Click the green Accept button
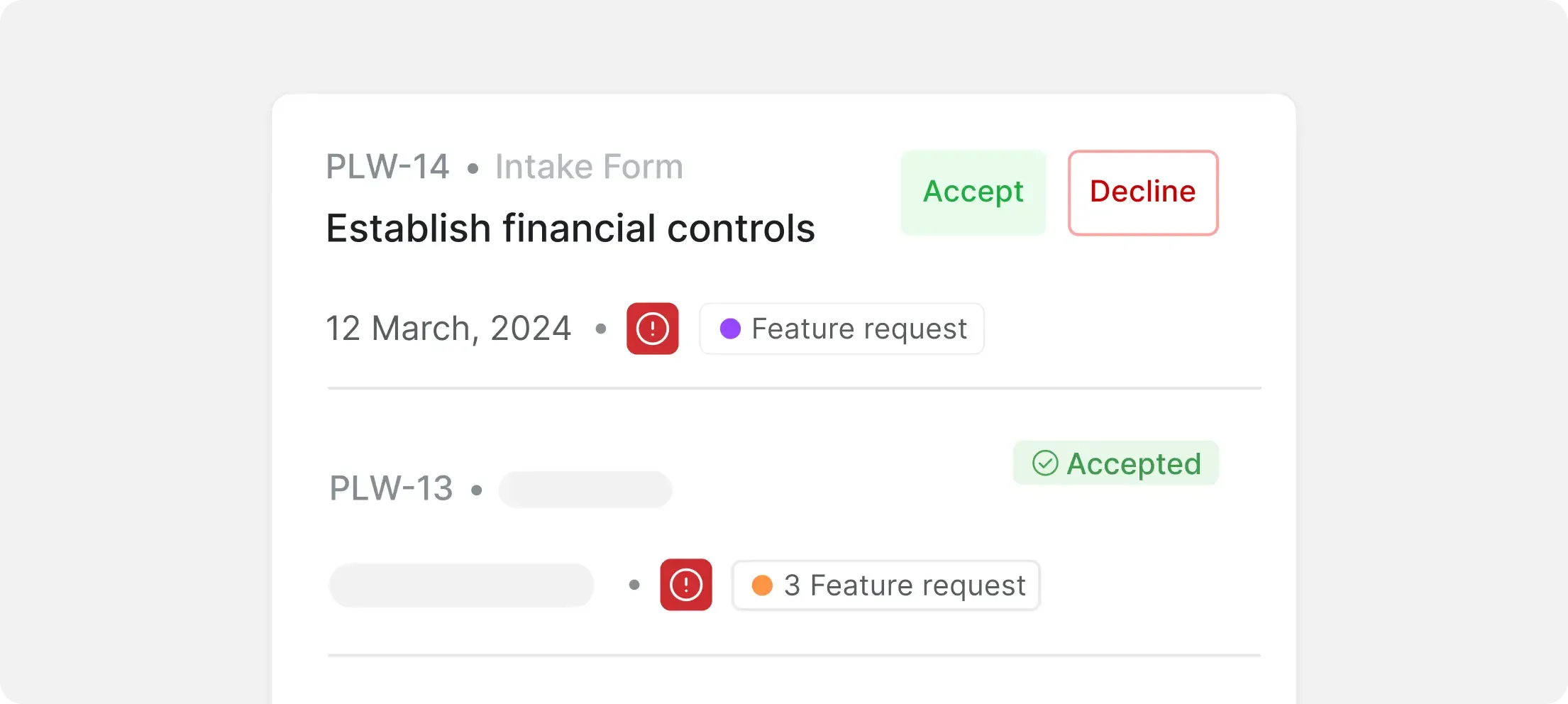Image resolution: width=1568 pixels, height=704 pixels. [x=973, y=192]
